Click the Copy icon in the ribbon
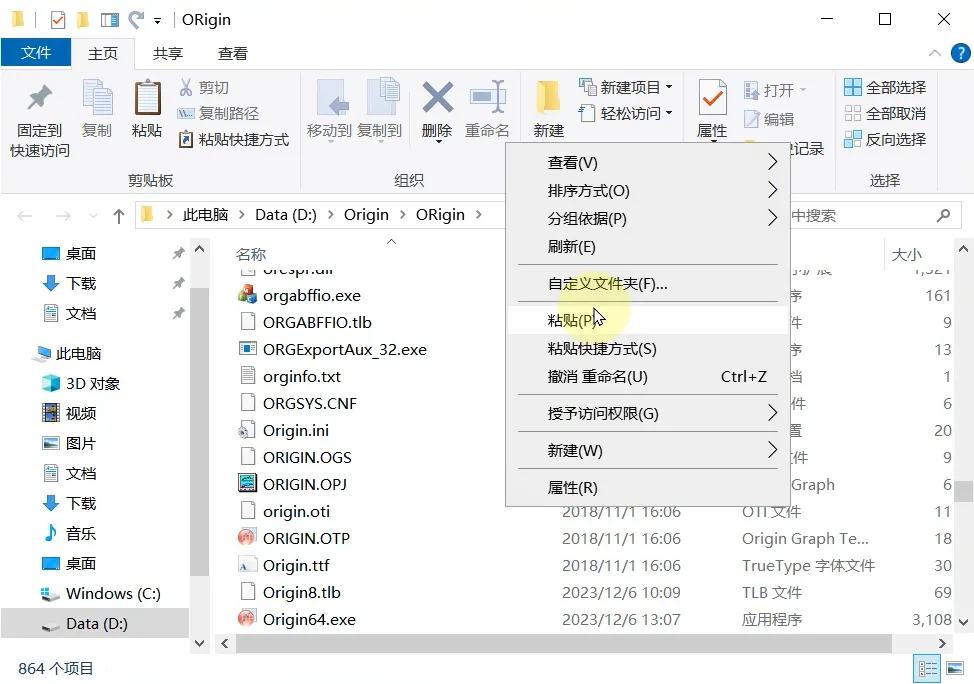This screenshot has height=684, width=974. [x=97, y=99]
